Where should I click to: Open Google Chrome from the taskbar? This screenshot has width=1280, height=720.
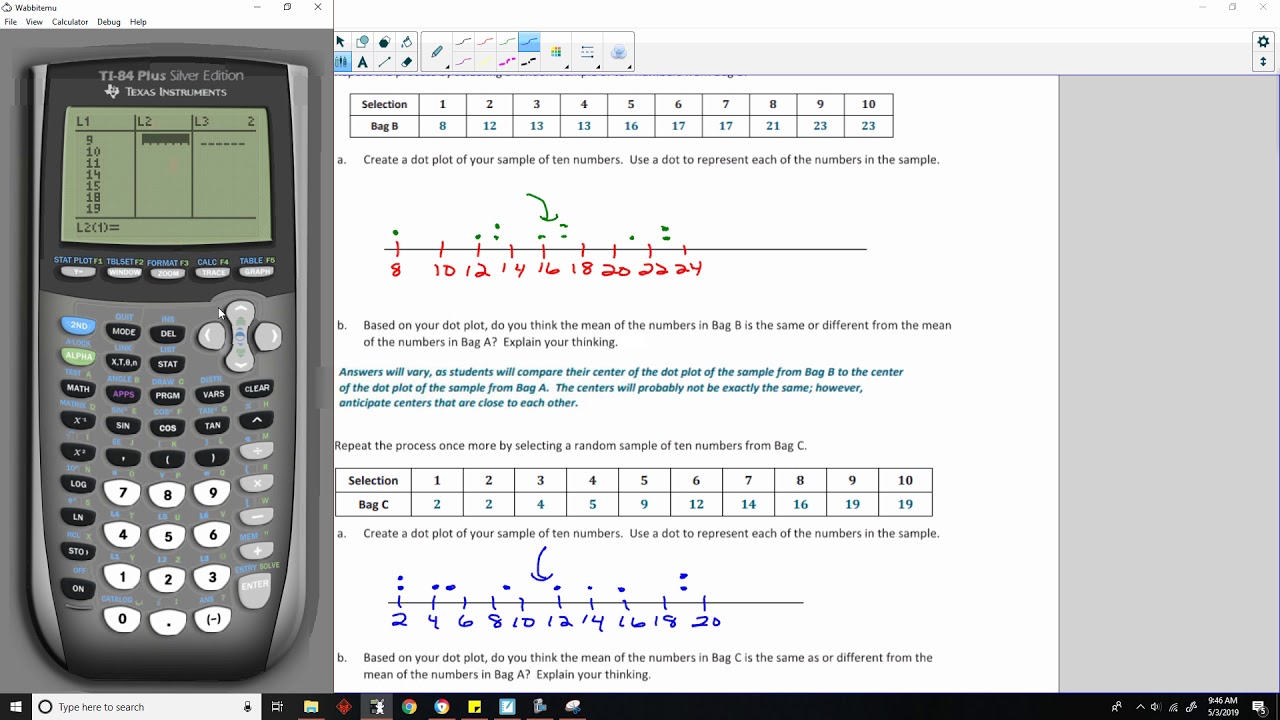[409, 707]
